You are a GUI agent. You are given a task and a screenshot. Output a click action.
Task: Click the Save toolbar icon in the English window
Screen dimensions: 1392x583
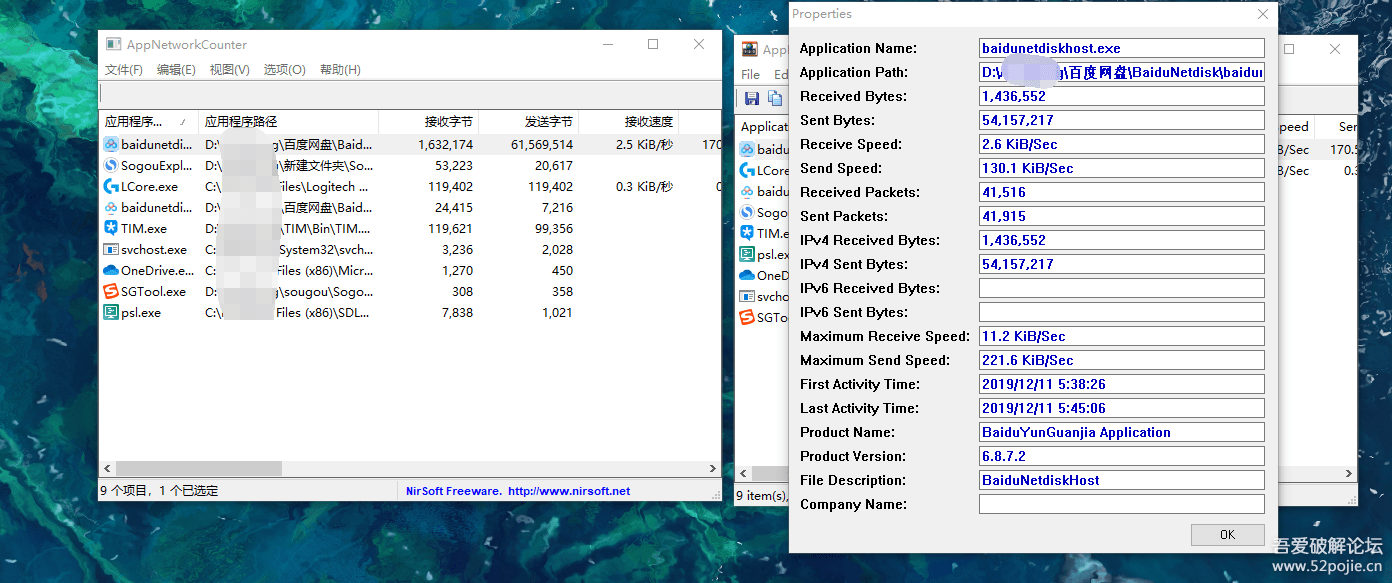pyautogui.click(x=750, y=97)
